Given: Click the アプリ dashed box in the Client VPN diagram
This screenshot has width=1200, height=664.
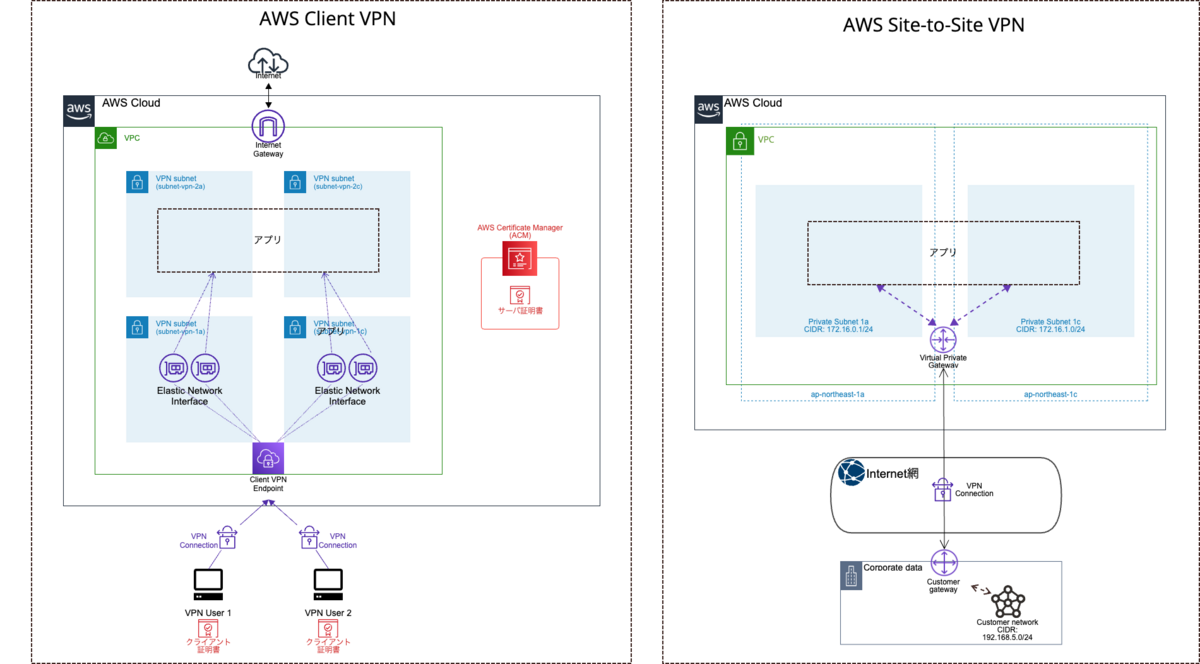Looking at the screenshot, I should point(268,240).
